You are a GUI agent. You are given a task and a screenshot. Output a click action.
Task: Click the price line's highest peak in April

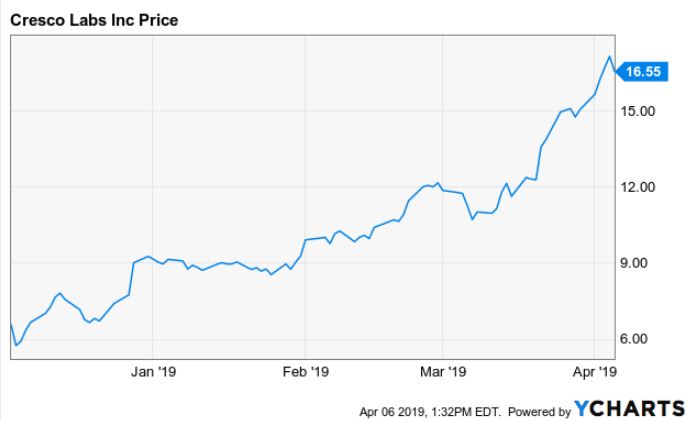click(x=609, y=56)
